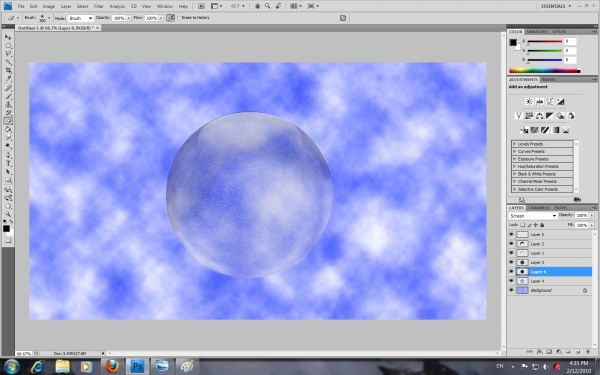The image size is (600, 375).
Task: Open the Windows Start menu
Action: click(x=12, y=366)
